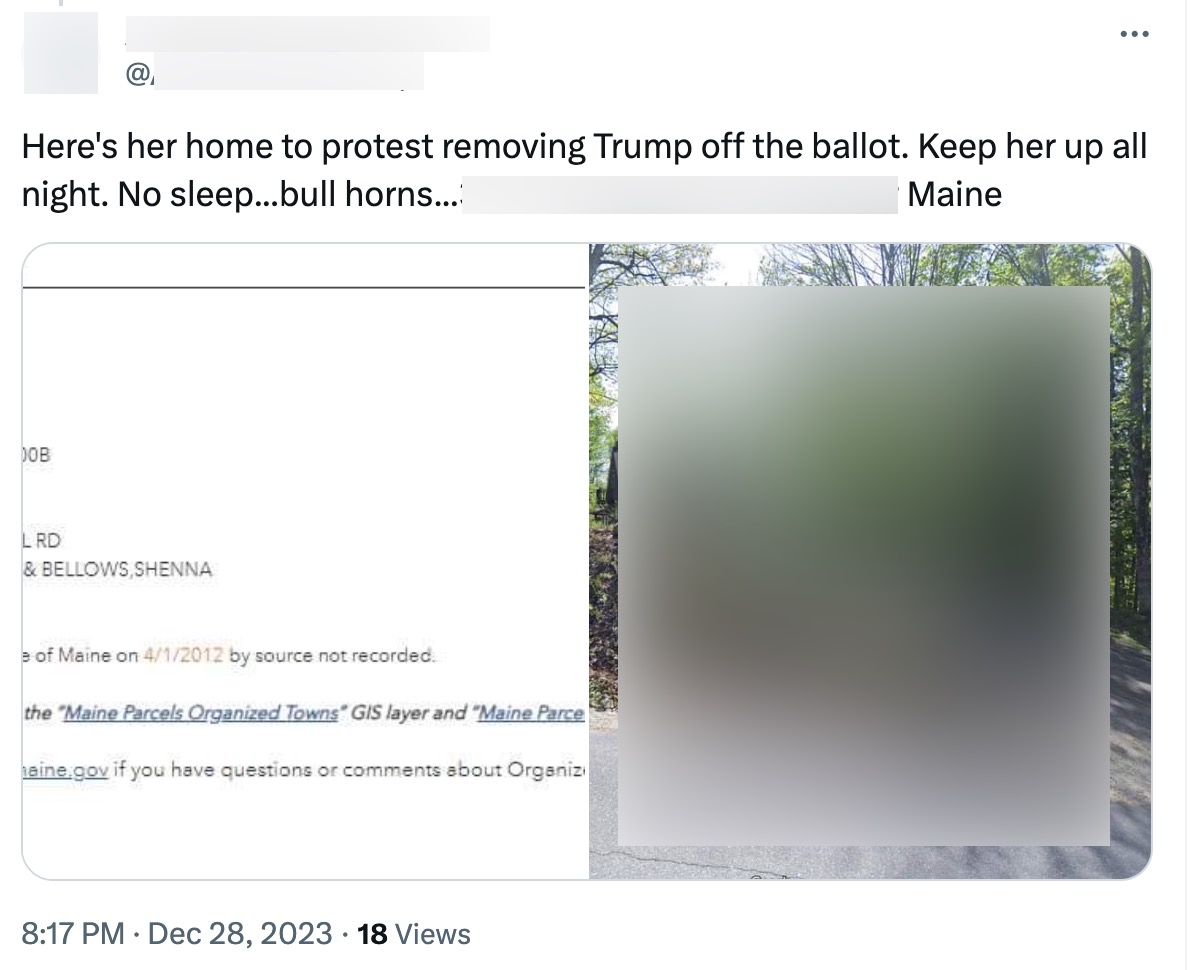Open the blurred display name of the poster

click(x=308, y=33)
